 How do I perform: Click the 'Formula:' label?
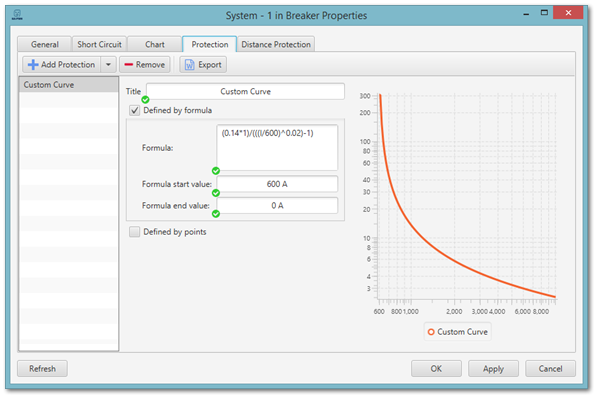[157, 148]
